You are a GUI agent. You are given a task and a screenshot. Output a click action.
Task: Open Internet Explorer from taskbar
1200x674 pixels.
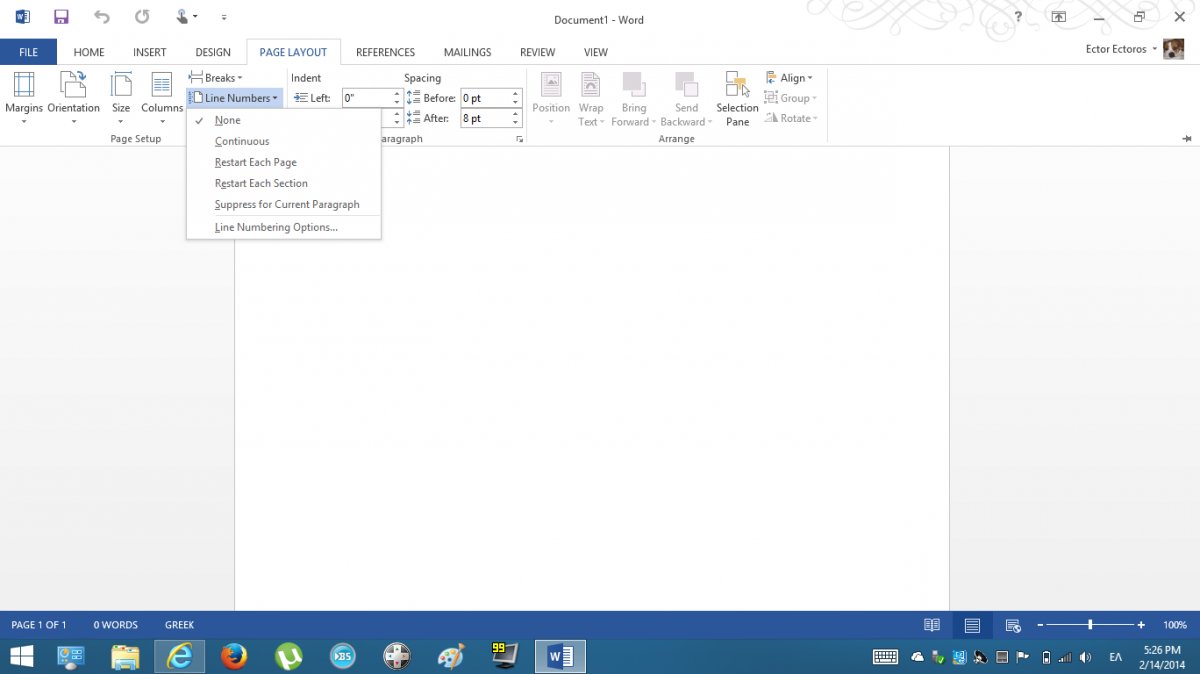point(180,656)
